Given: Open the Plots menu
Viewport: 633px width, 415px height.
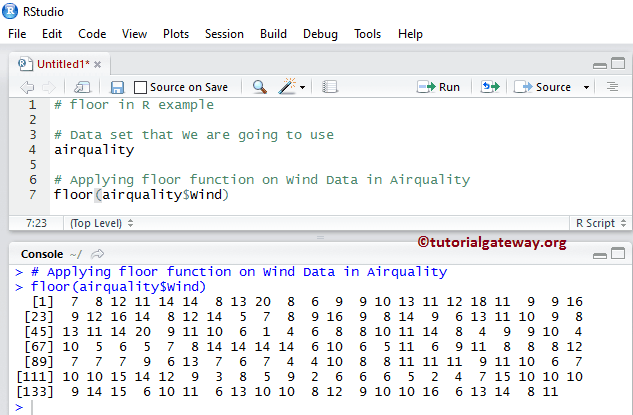Looking at the screenshot, I should pos(176,34).
